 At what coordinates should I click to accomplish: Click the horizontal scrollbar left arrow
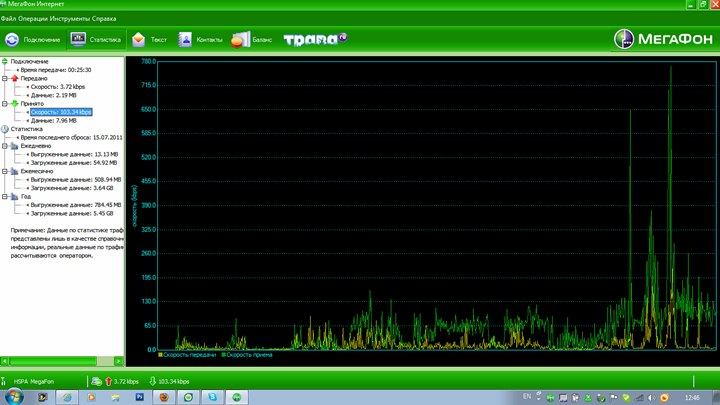point(5,361)
